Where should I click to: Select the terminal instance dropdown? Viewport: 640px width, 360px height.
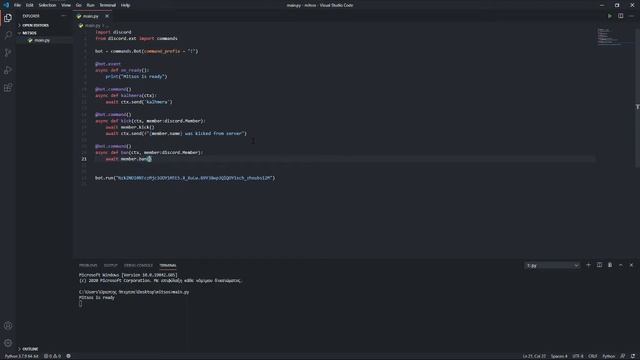[x=552, y=266]
